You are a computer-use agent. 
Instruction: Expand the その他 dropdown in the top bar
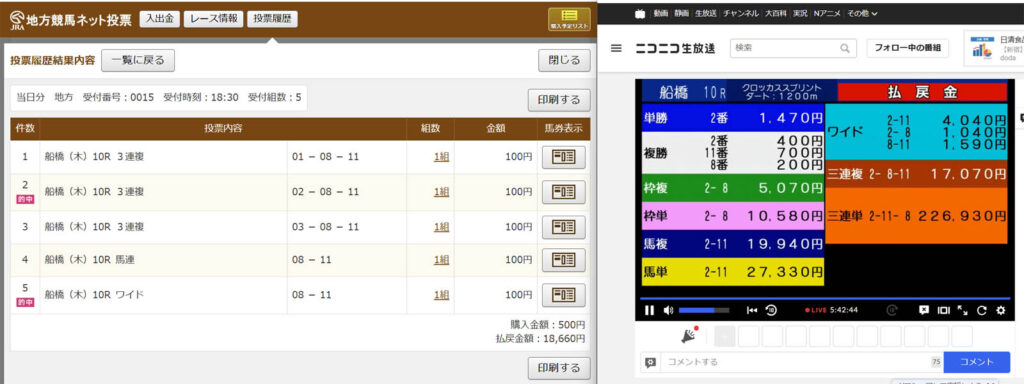click(x=861, y=13)
